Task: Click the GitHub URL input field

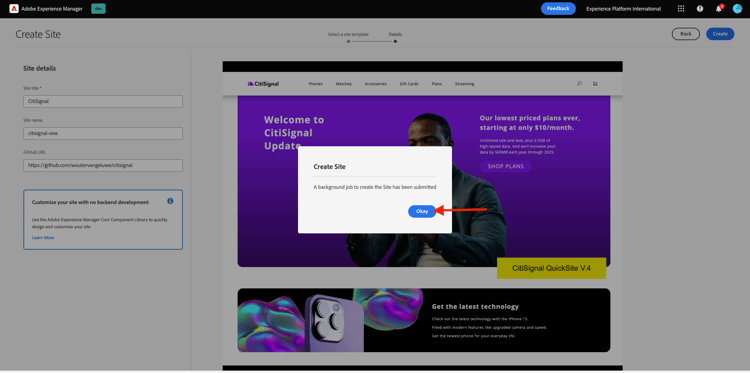Action: (103, 165)
